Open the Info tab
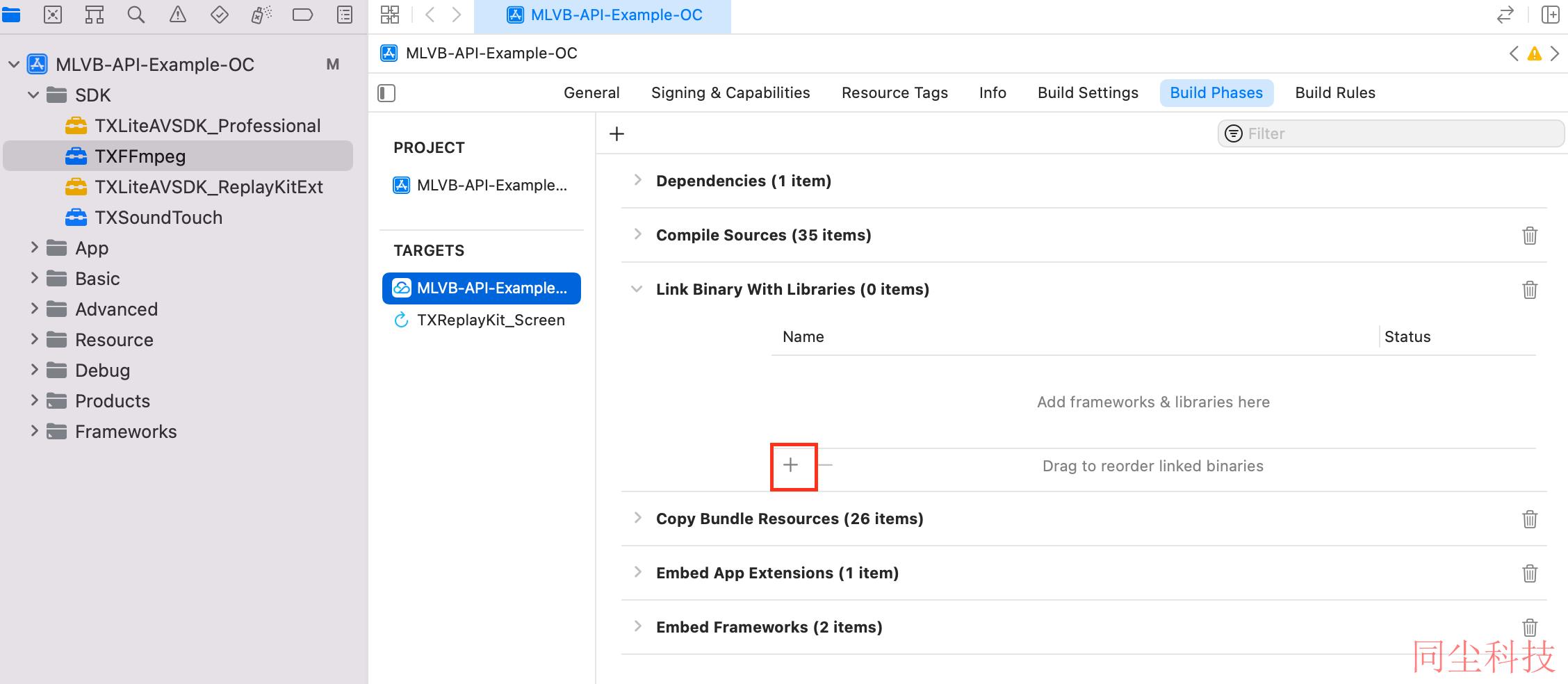1568x684 pixels. coord(993,93)
